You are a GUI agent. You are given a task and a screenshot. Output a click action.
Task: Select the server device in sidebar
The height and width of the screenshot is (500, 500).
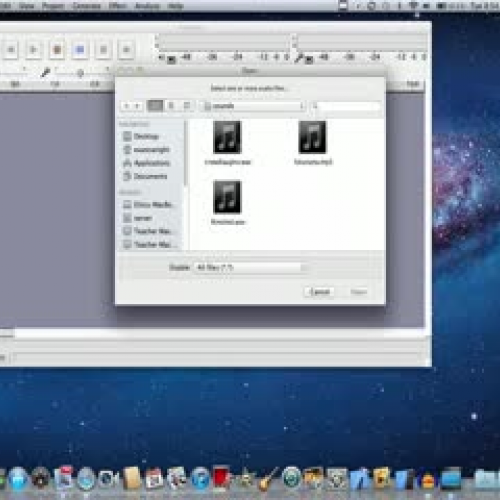pyautogui.click(x=138, y=218)
